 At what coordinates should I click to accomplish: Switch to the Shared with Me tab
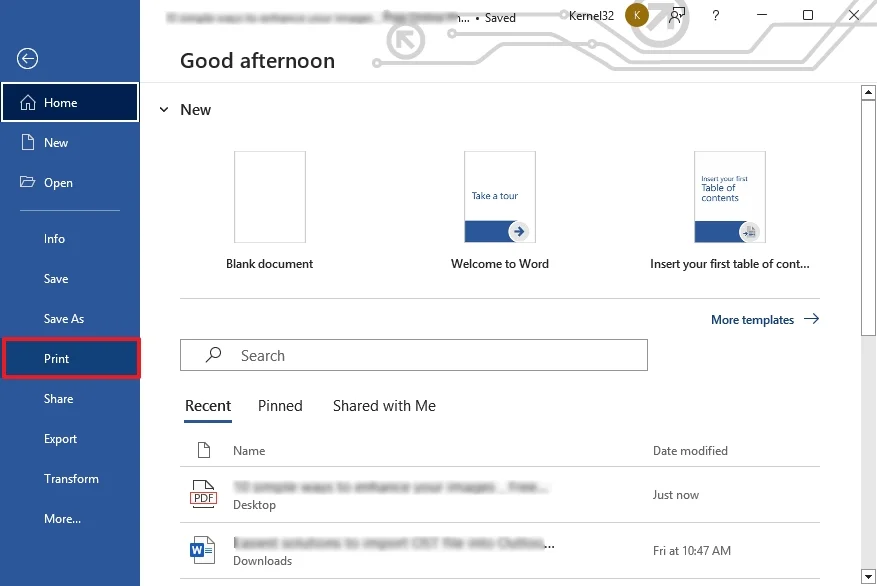[384, 406]
